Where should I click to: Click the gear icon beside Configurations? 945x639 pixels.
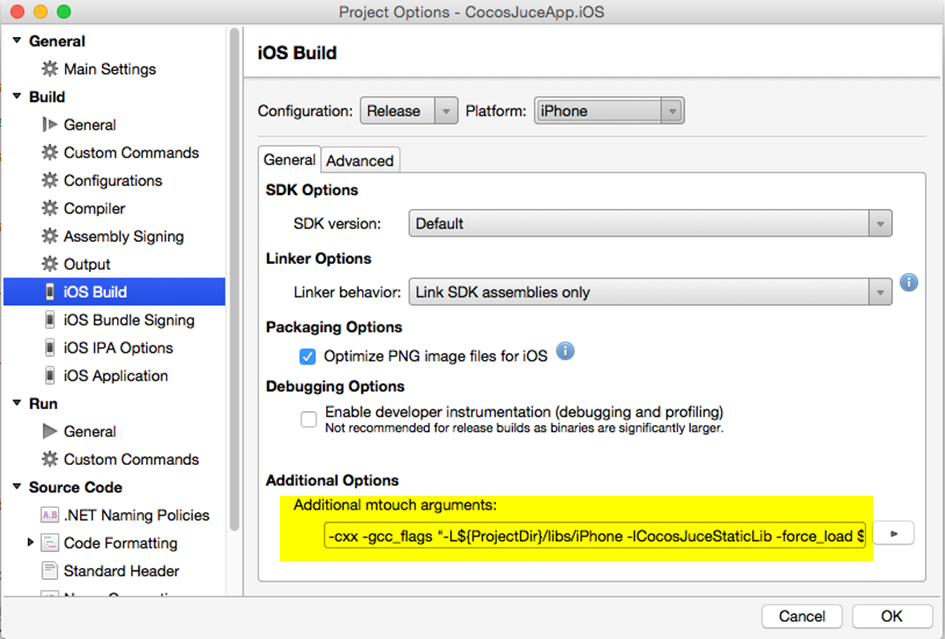tap(49, 180)
